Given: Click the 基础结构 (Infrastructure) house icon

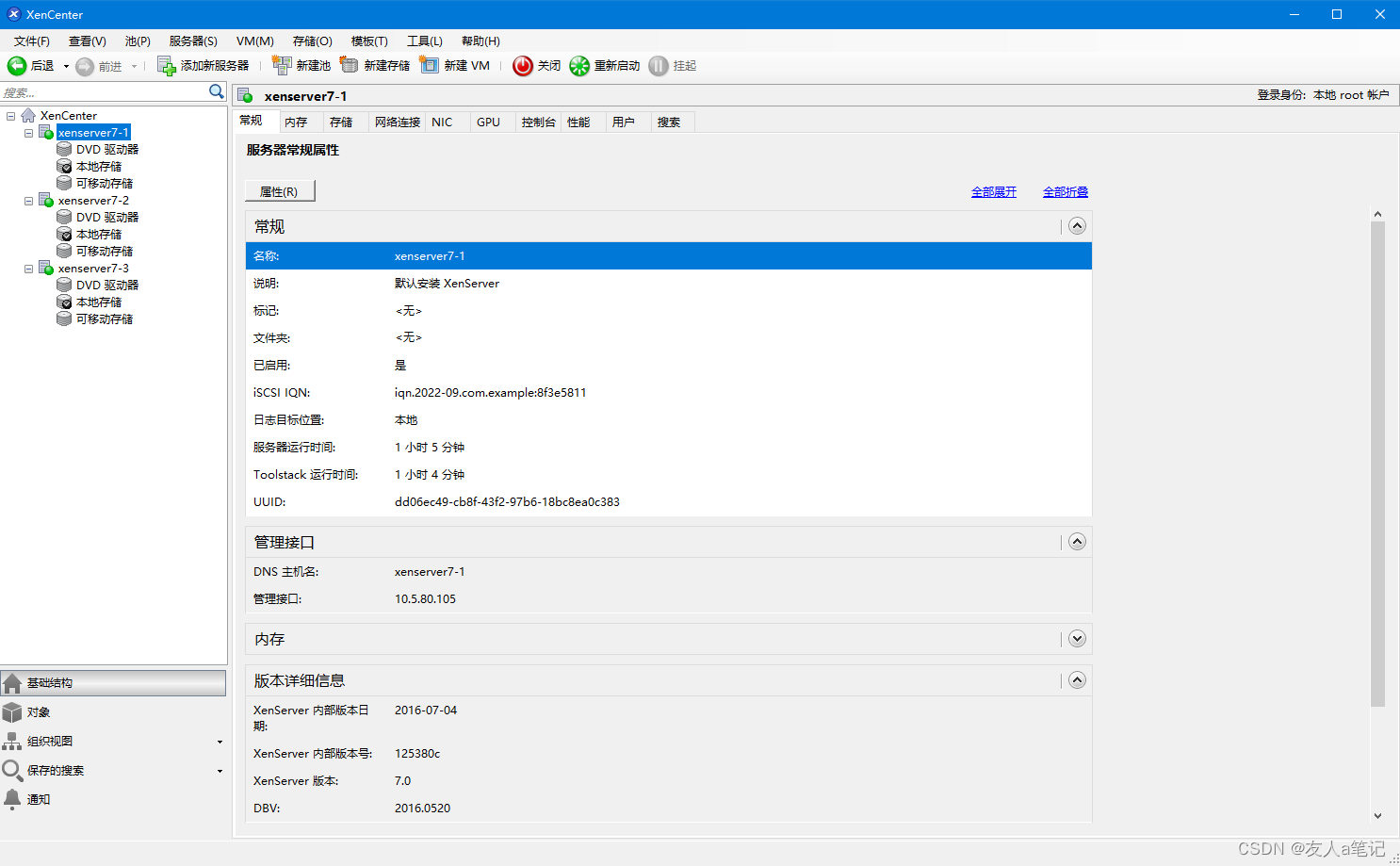Looking at the screenshot, I should click(12, 683).
